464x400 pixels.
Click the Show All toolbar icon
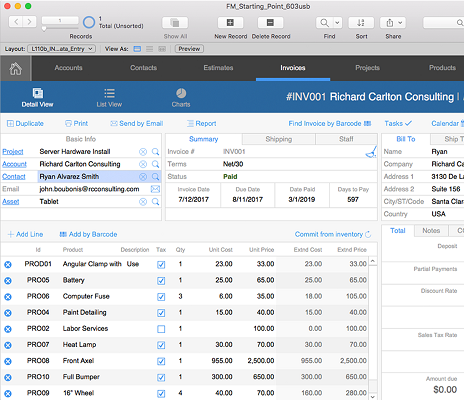[175, 23]
